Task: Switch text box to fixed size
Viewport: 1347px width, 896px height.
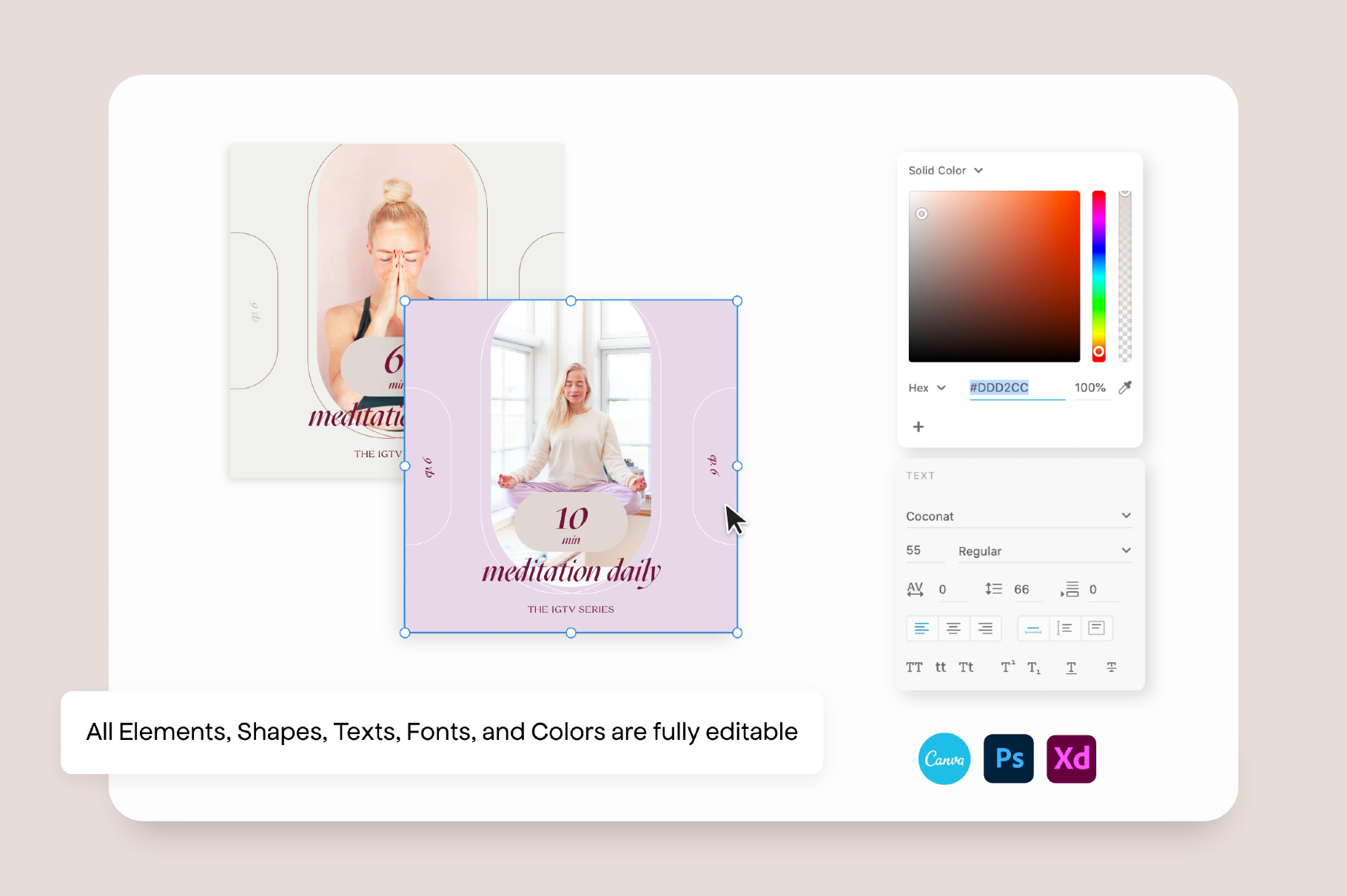Action: click(1097, 629)
